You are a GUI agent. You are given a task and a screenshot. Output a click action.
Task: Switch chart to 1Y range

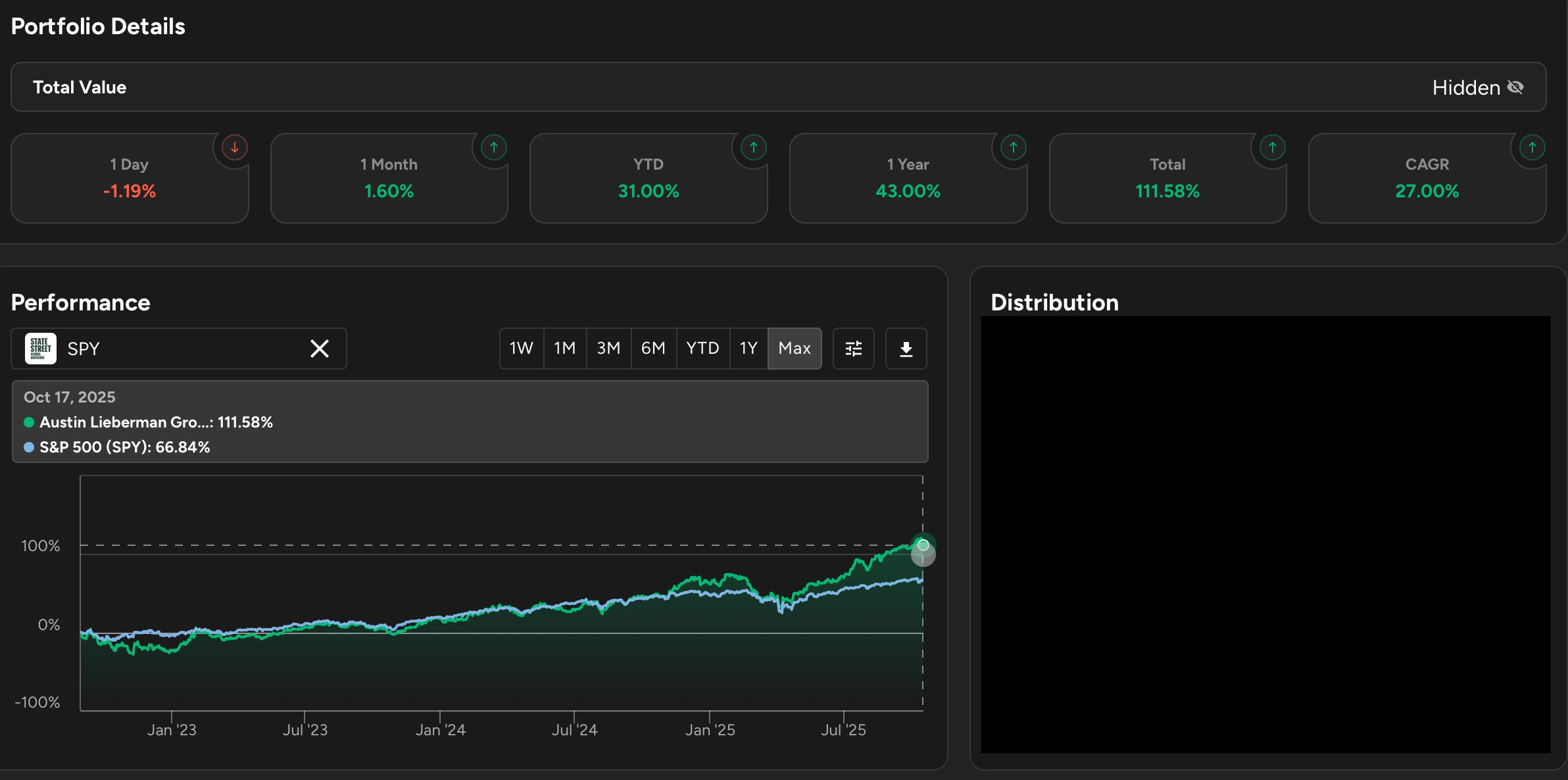point(748,349)
